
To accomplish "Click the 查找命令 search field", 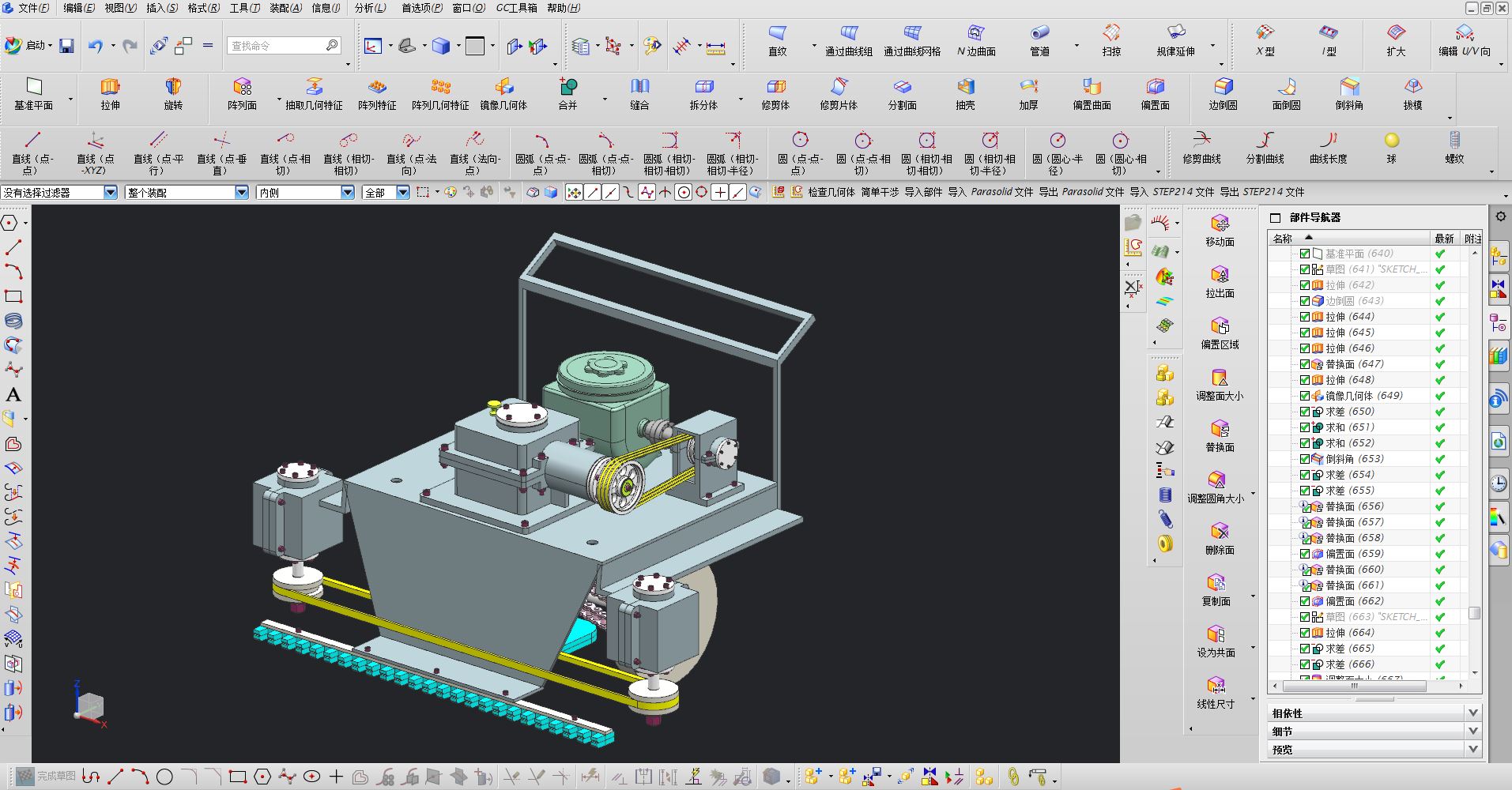I will pos(285,46).
